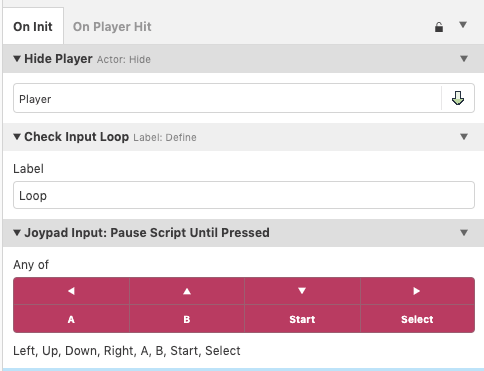Click the lock icon in tab bar
This screenshot has width=484, height=371.
tap(439, 27)
